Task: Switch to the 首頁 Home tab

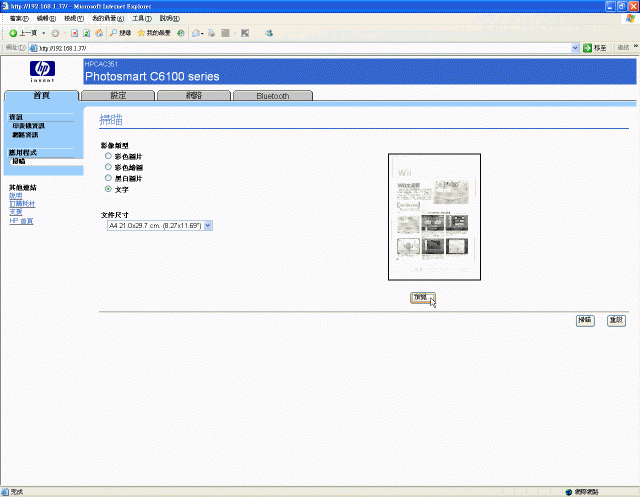Action: (41, 95)
